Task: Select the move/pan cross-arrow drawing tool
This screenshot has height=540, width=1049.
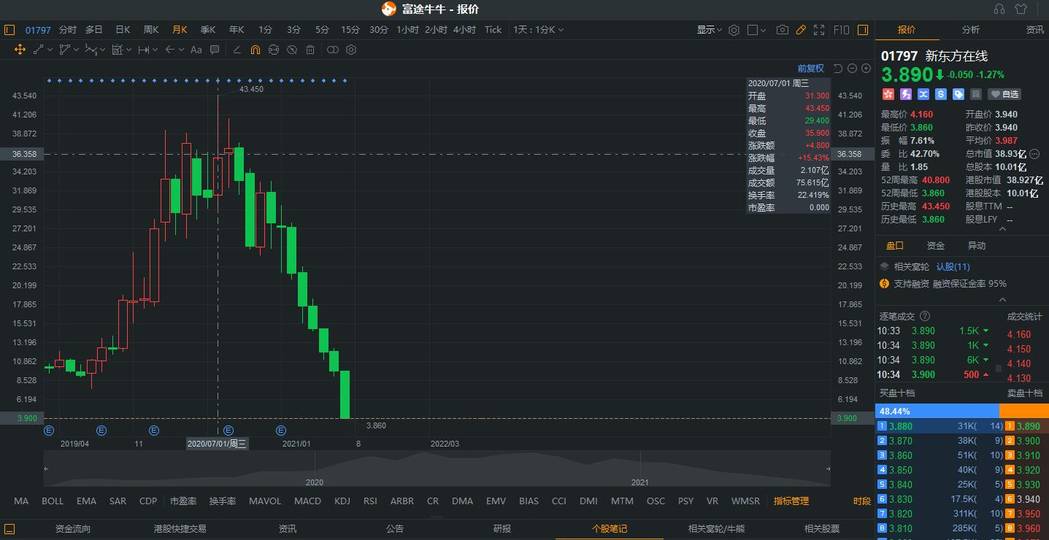Action: tap(19, 50)
